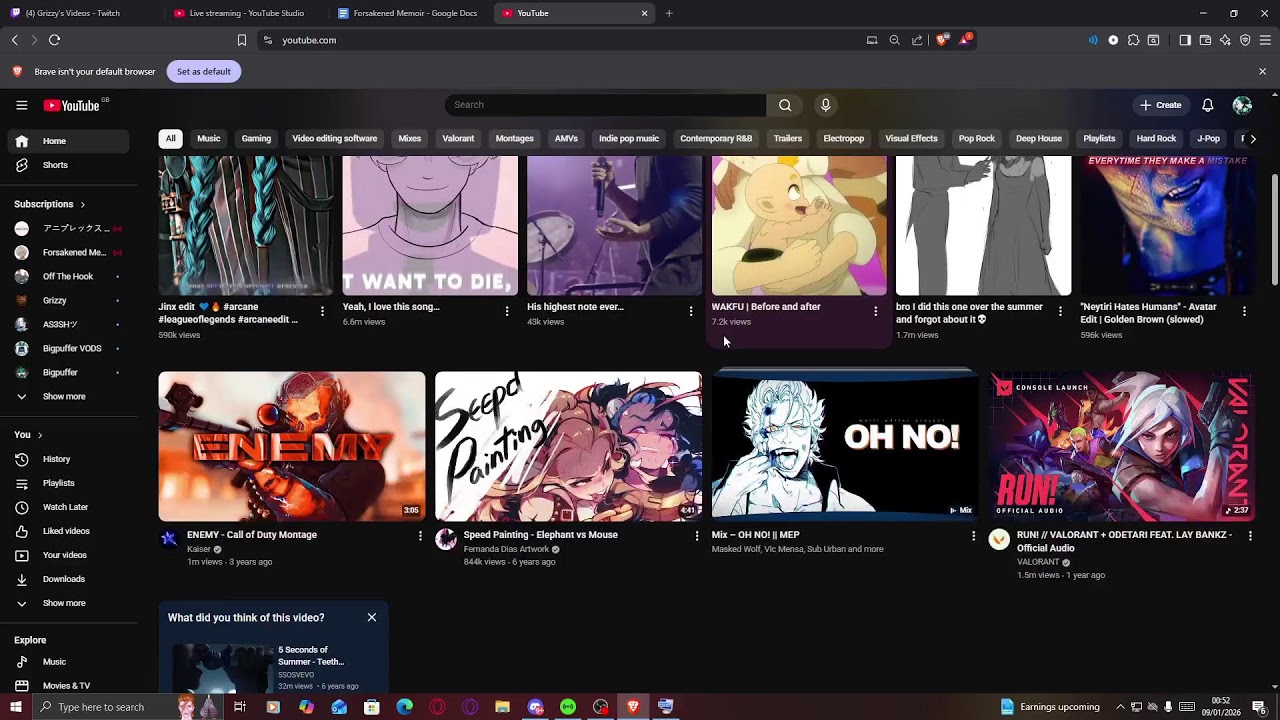Open more options for ENEMY montage video
Screen dimensions: 1280x720
coord(420,536)
